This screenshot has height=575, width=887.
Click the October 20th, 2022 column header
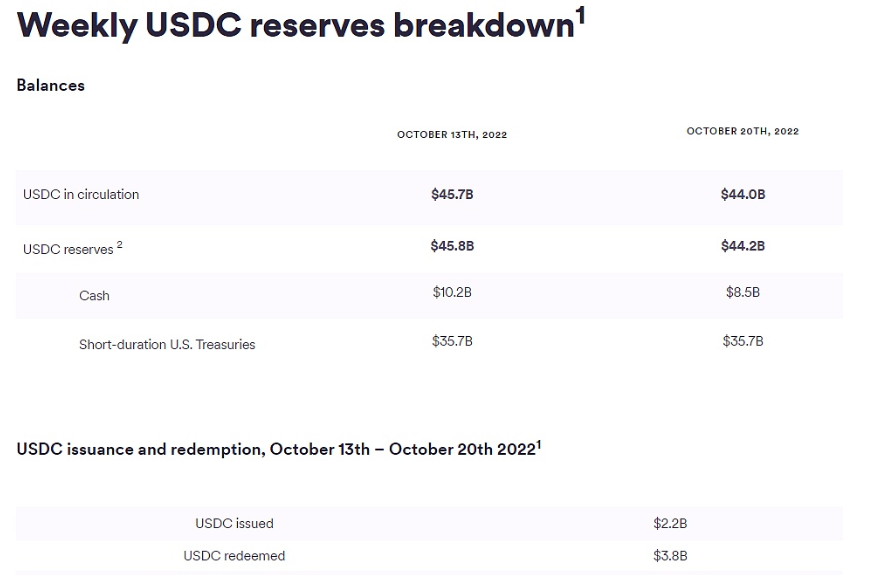point(743,131)
